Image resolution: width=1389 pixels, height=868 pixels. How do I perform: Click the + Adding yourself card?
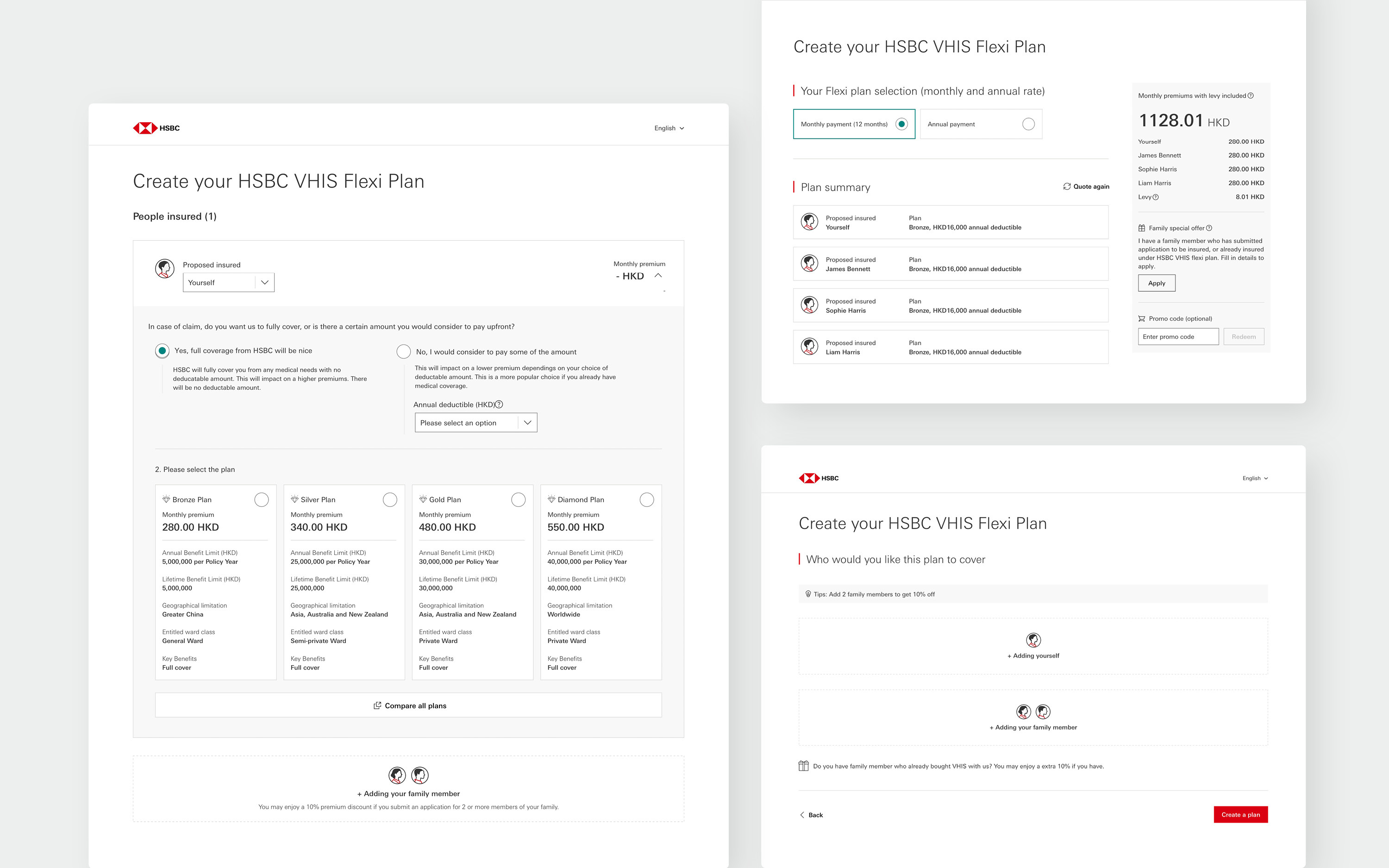pos(1033,646)
